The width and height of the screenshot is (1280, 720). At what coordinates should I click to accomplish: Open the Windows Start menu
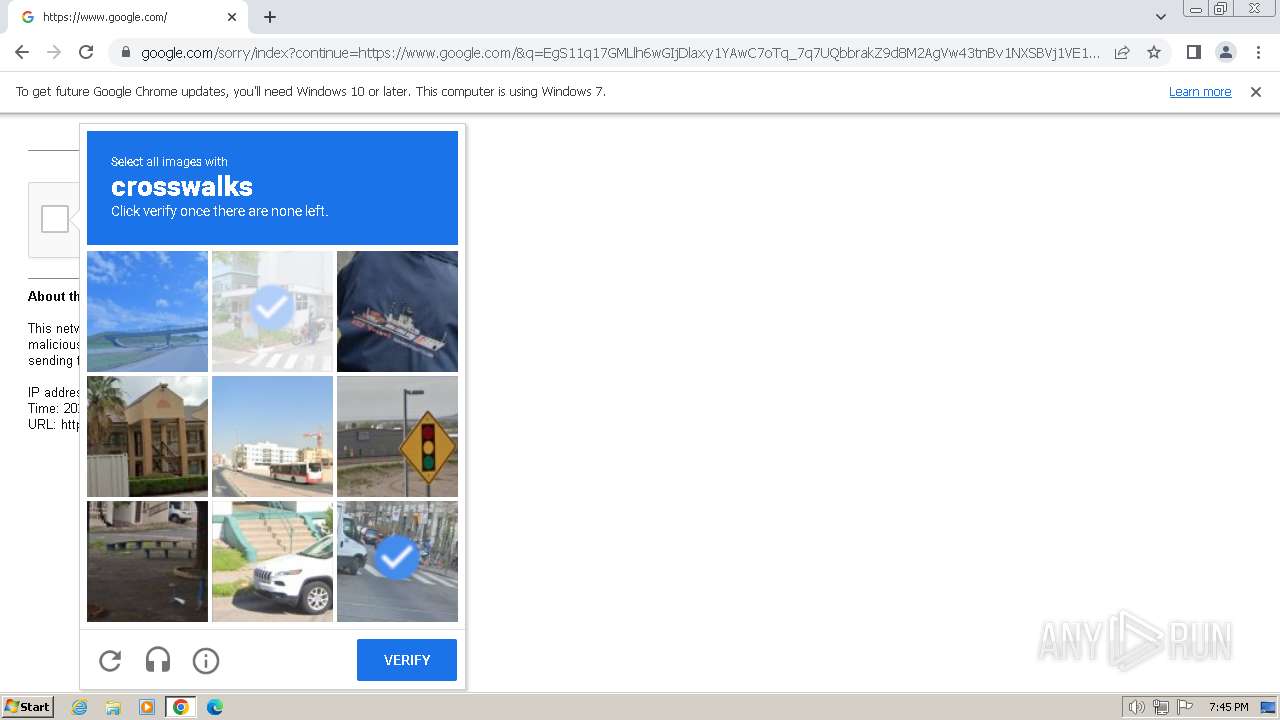(28, 707)
